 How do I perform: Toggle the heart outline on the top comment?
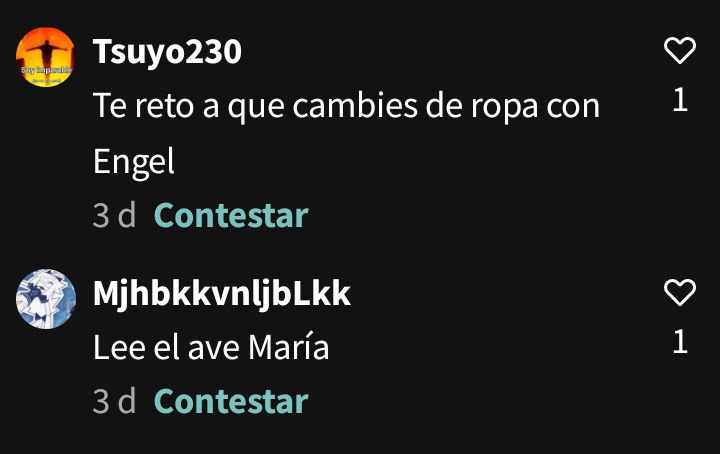pos(680,50)
